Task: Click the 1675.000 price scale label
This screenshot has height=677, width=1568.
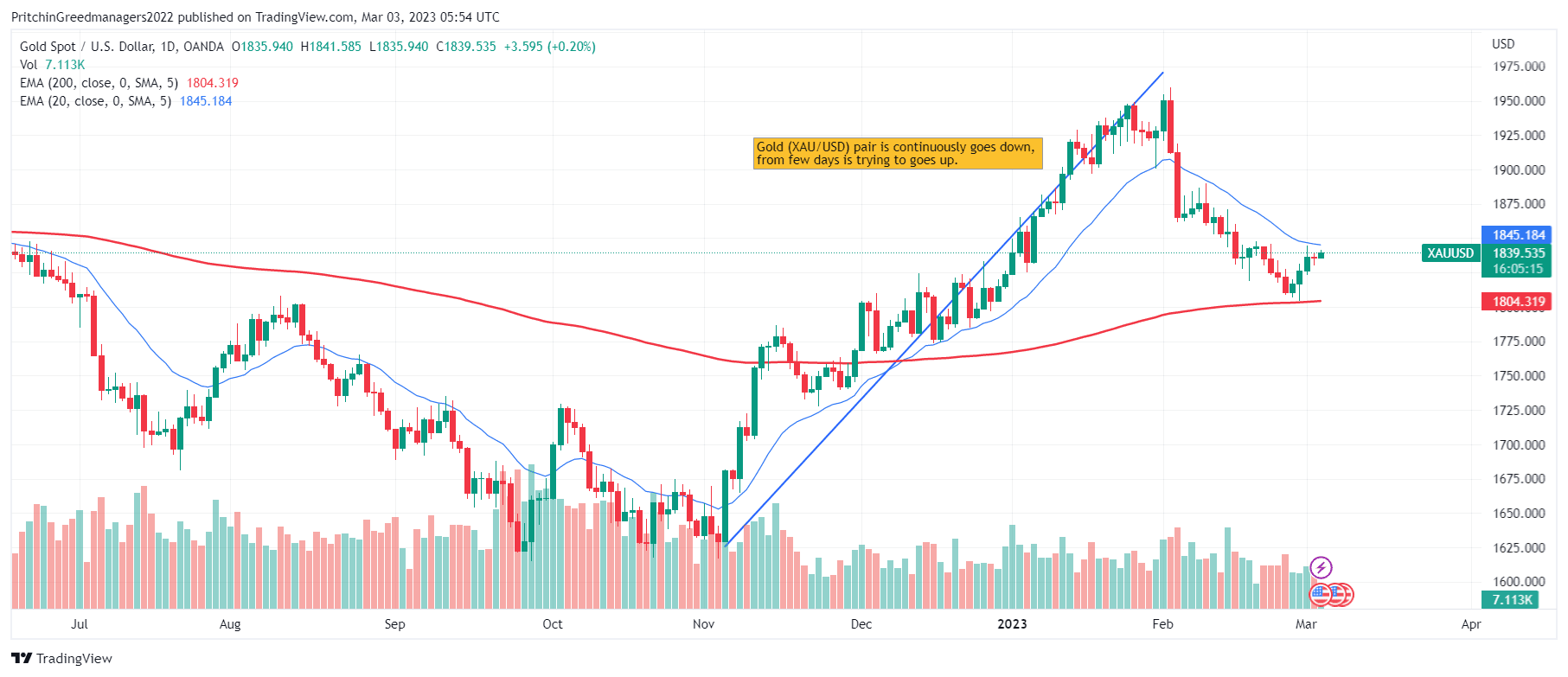Action: pyautogui.click(x=1519, y=479)
